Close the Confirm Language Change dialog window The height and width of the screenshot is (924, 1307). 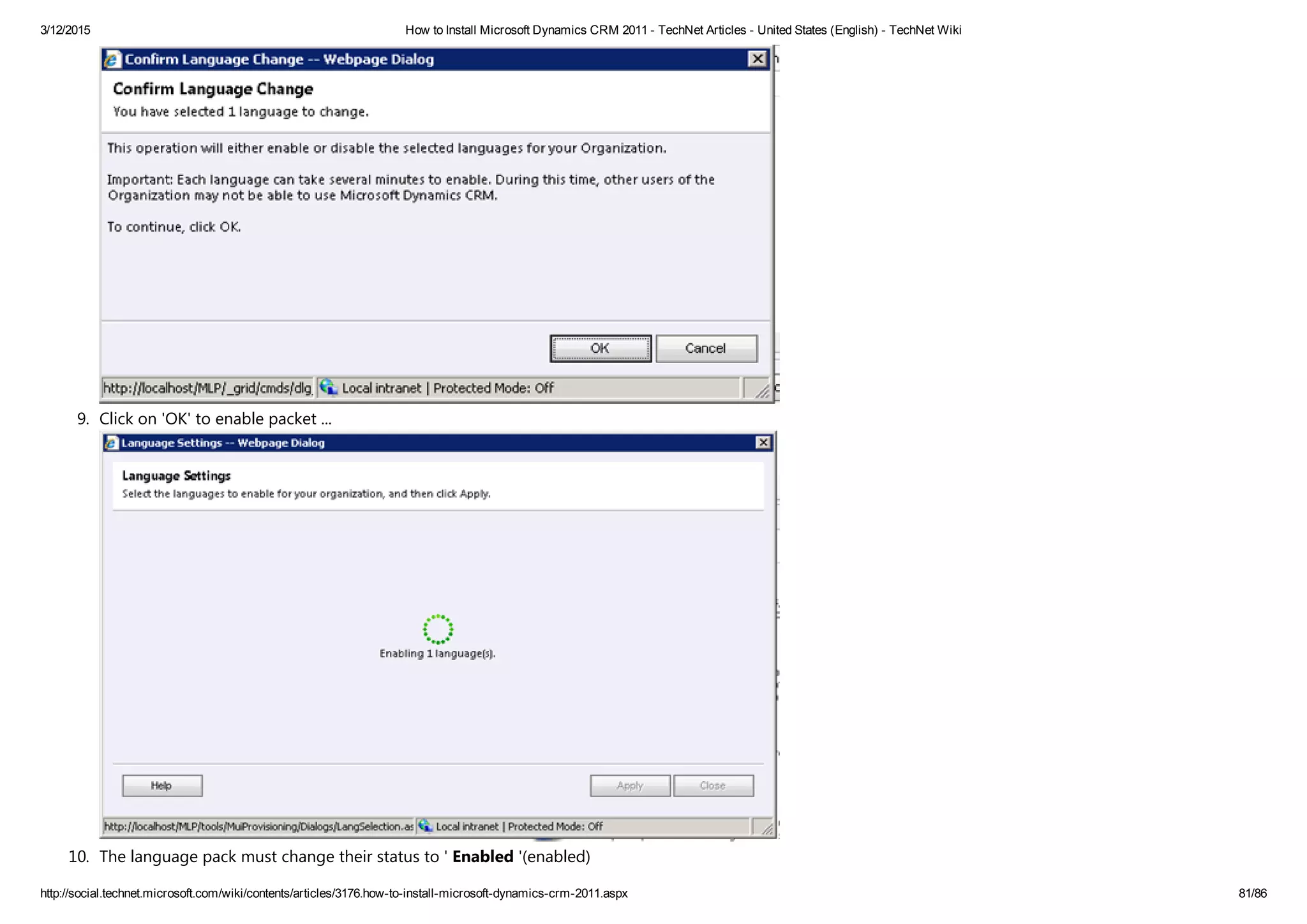[x=757, y=59]
